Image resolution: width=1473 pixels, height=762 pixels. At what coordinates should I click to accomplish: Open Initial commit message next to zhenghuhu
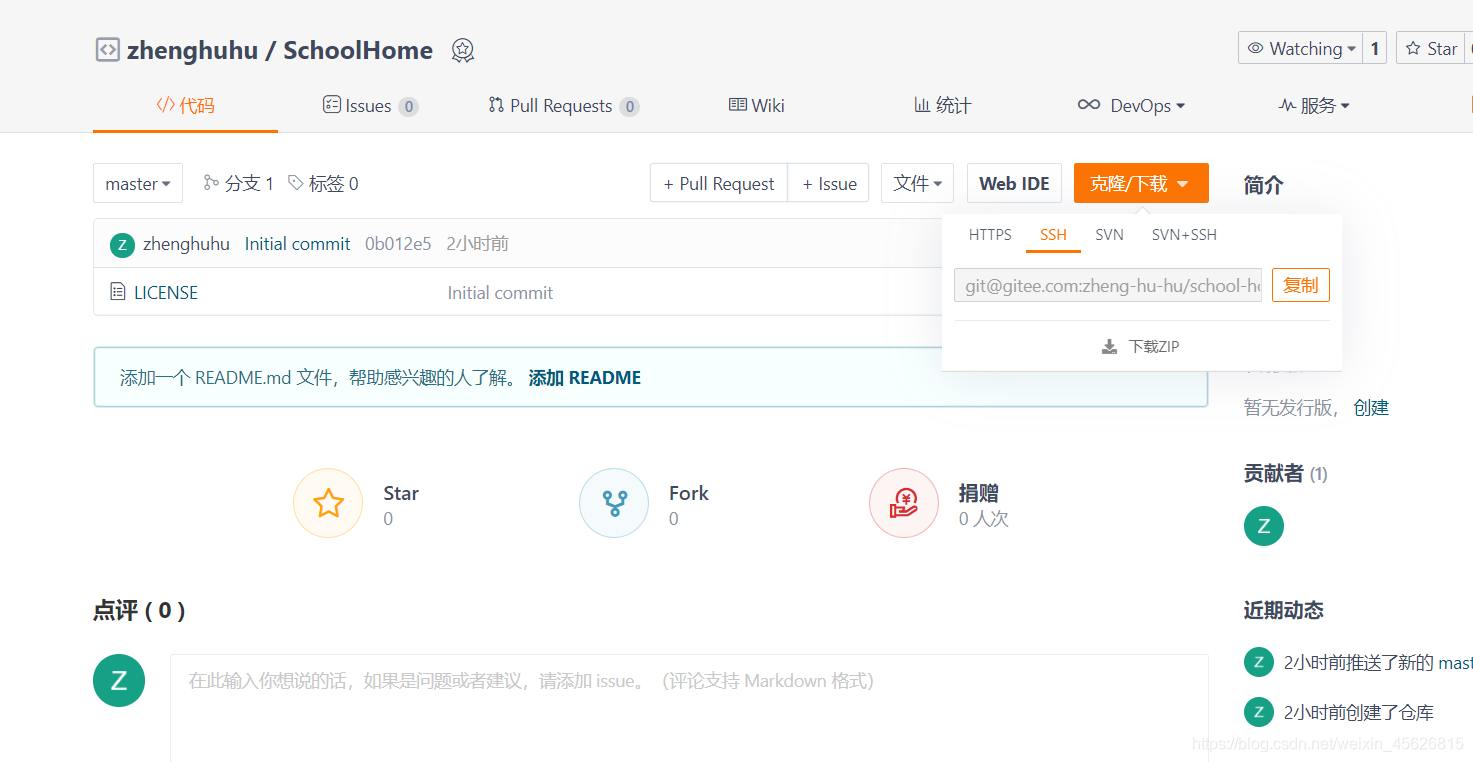297,244
